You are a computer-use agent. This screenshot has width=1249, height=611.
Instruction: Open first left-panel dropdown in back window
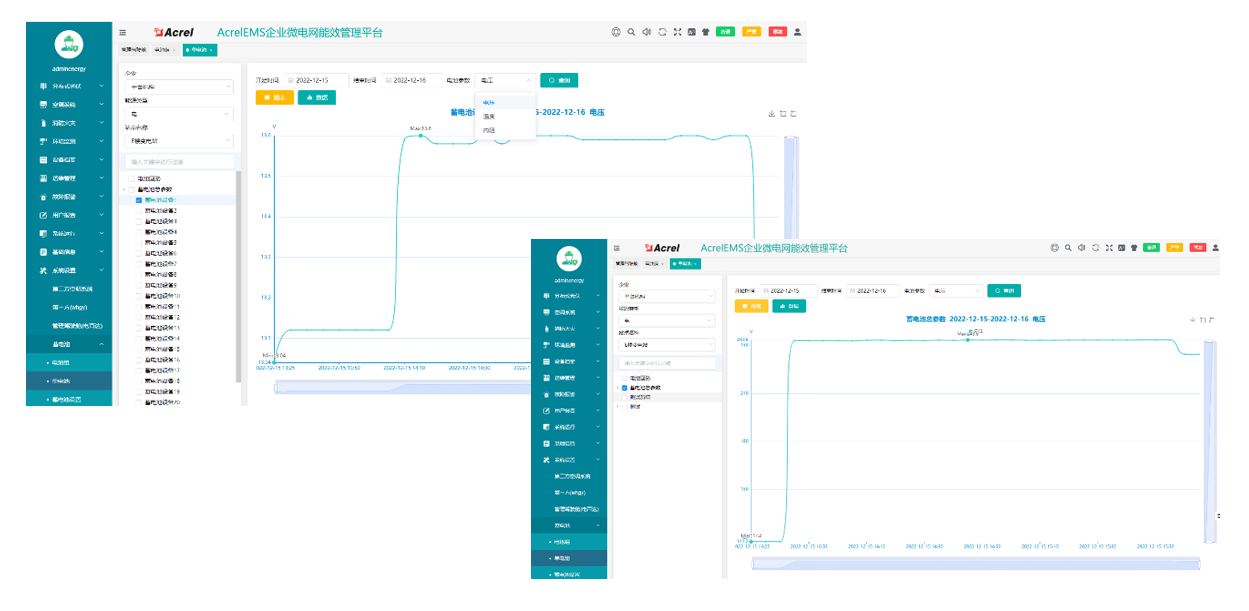pyautogui.click(x=179, y=87)
